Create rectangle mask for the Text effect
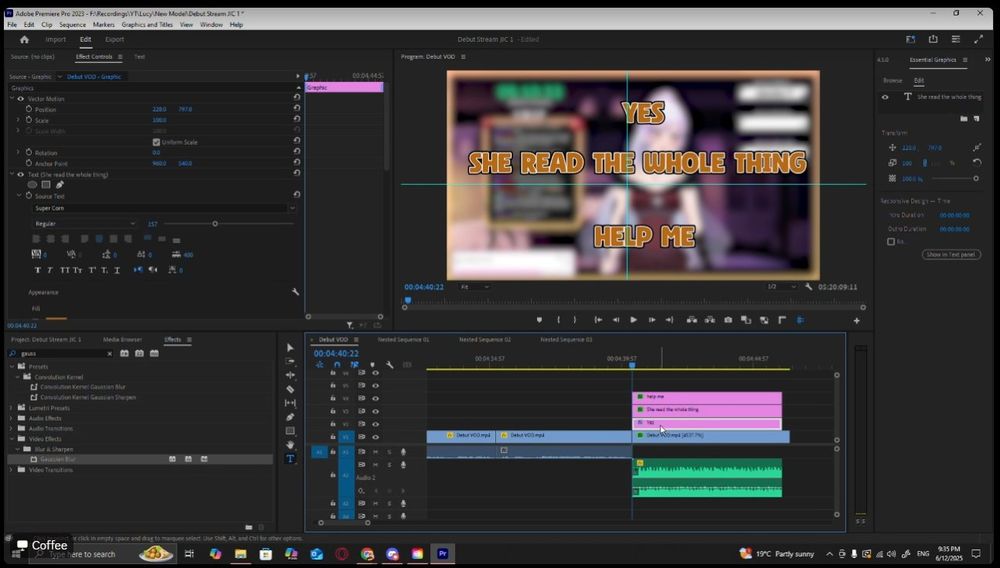1000x568 pixels. point(46,185)
